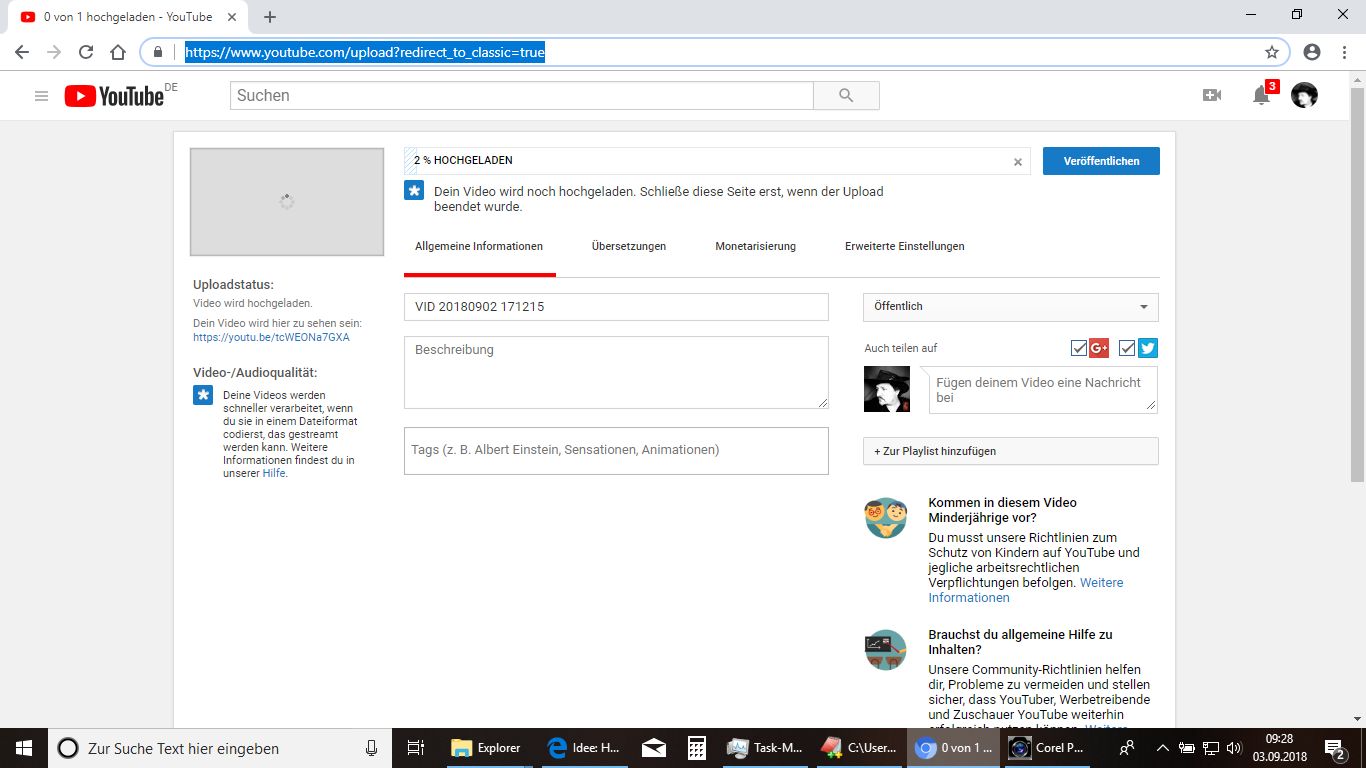Click the video title field 'VID 20180902 171215'
This screenshot has height=768, width=1366.
pos(616,307)
